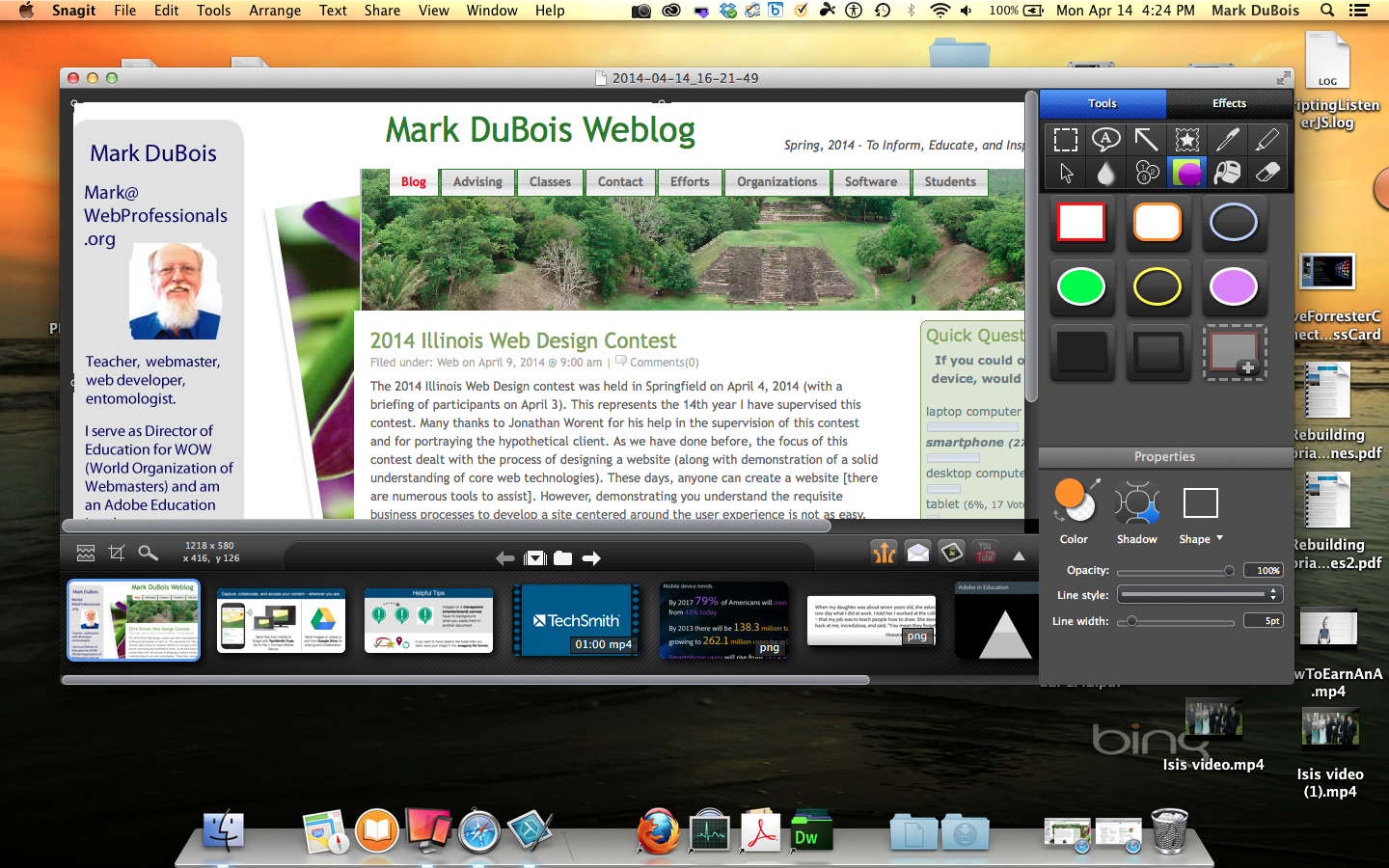Select the Move pointer tool
Screen dimensions: 1389x868
pos(1066,173)
